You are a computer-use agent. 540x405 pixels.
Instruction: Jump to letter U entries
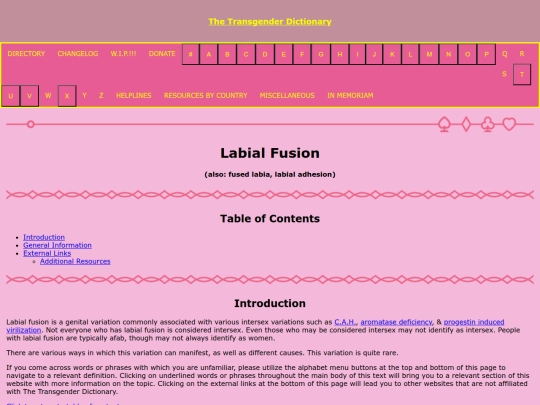tap(11, 96)
